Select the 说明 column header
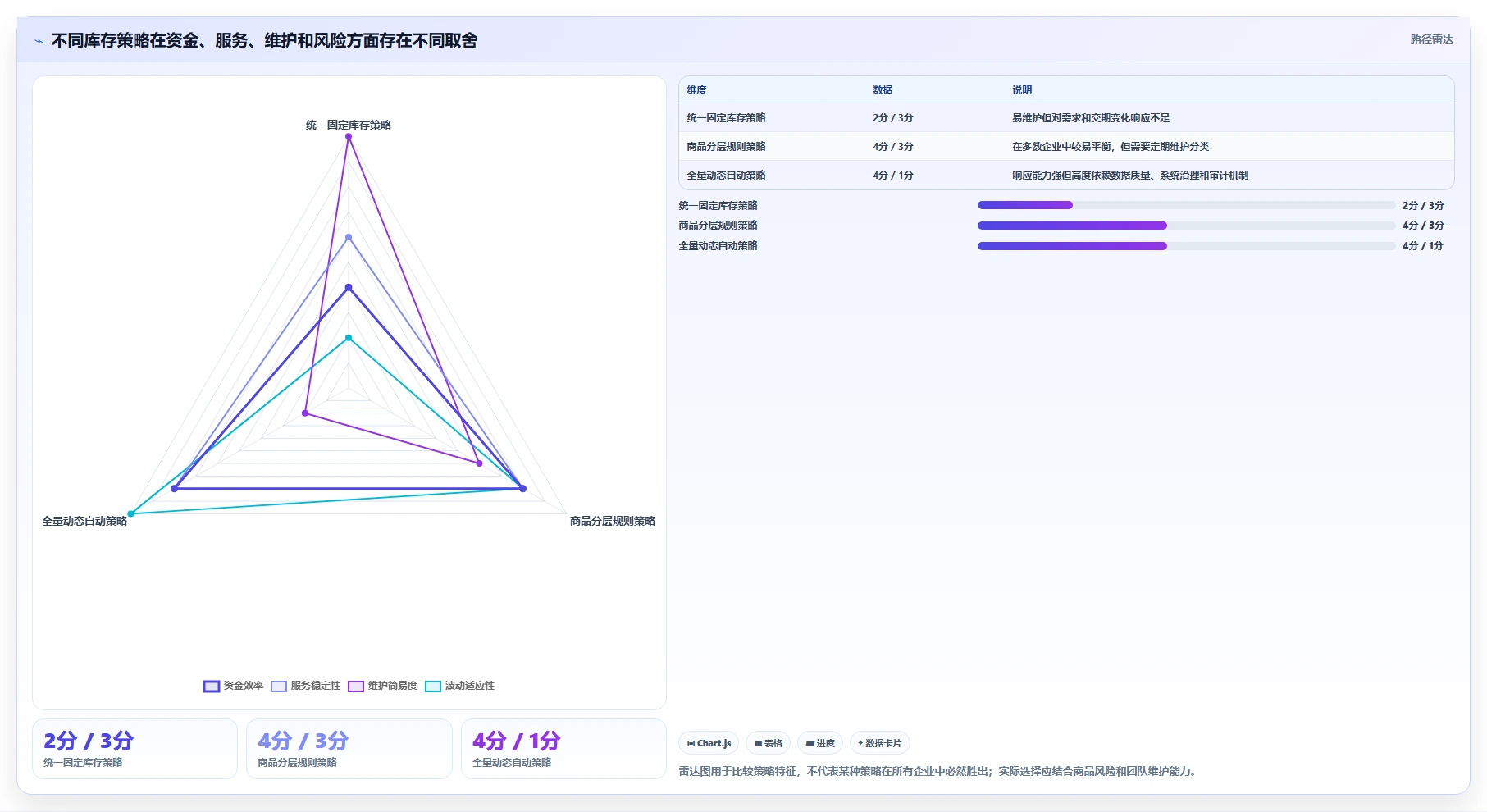Image resolution: width=1487 pixels, height=812 pixels. (x=1022, y=90)
